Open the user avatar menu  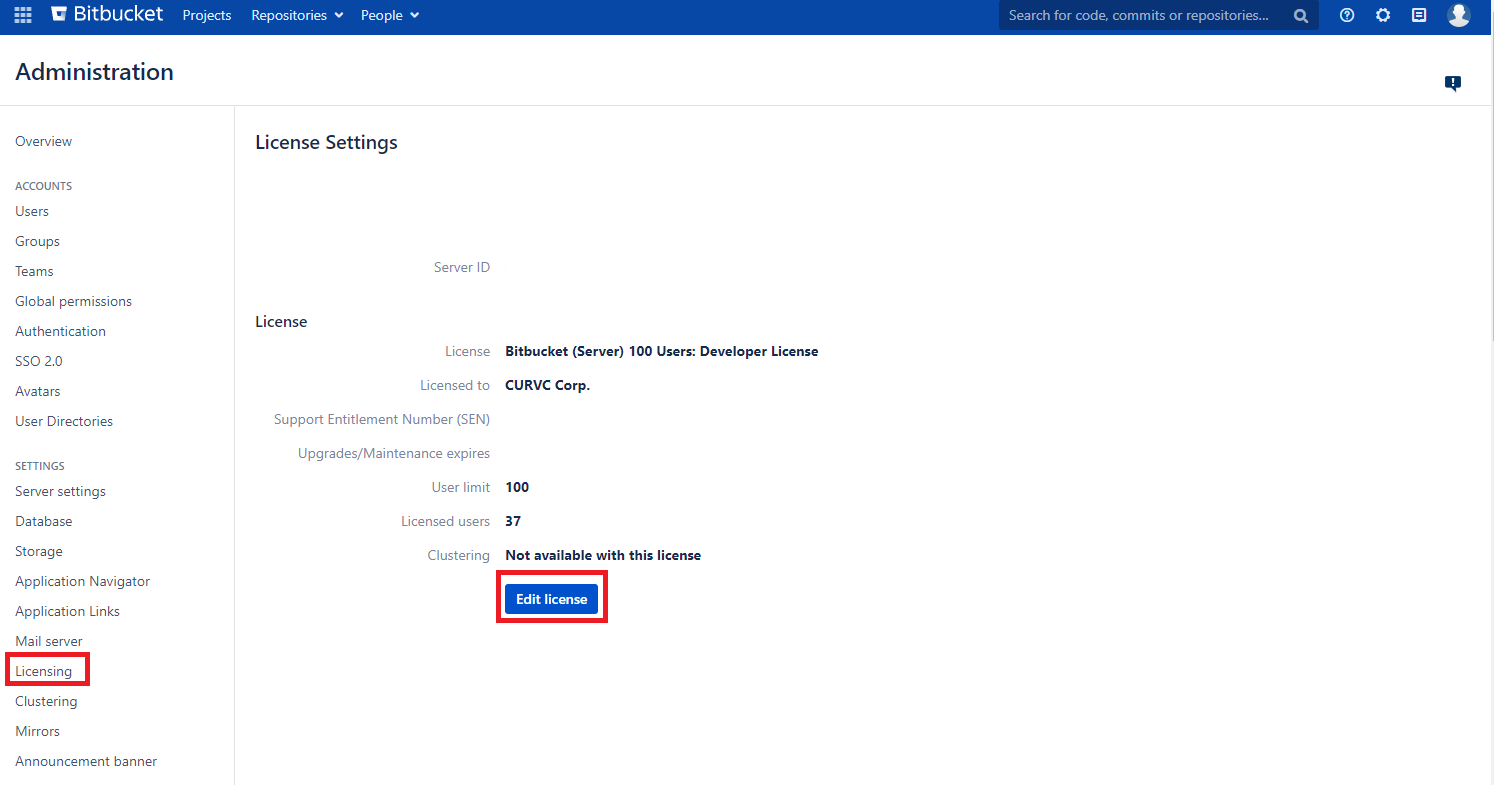(x=1459, y=15)
